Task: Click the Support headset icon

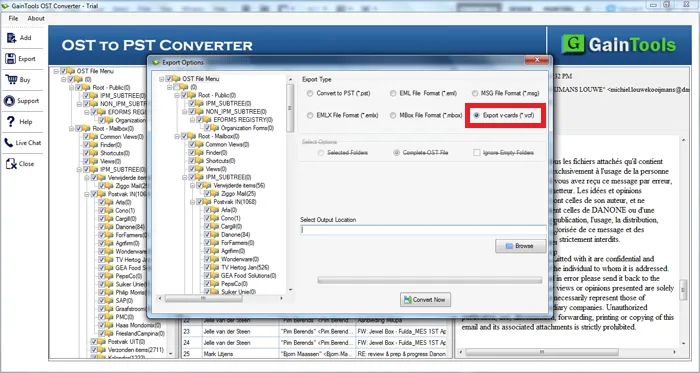Action: [9, 101]
